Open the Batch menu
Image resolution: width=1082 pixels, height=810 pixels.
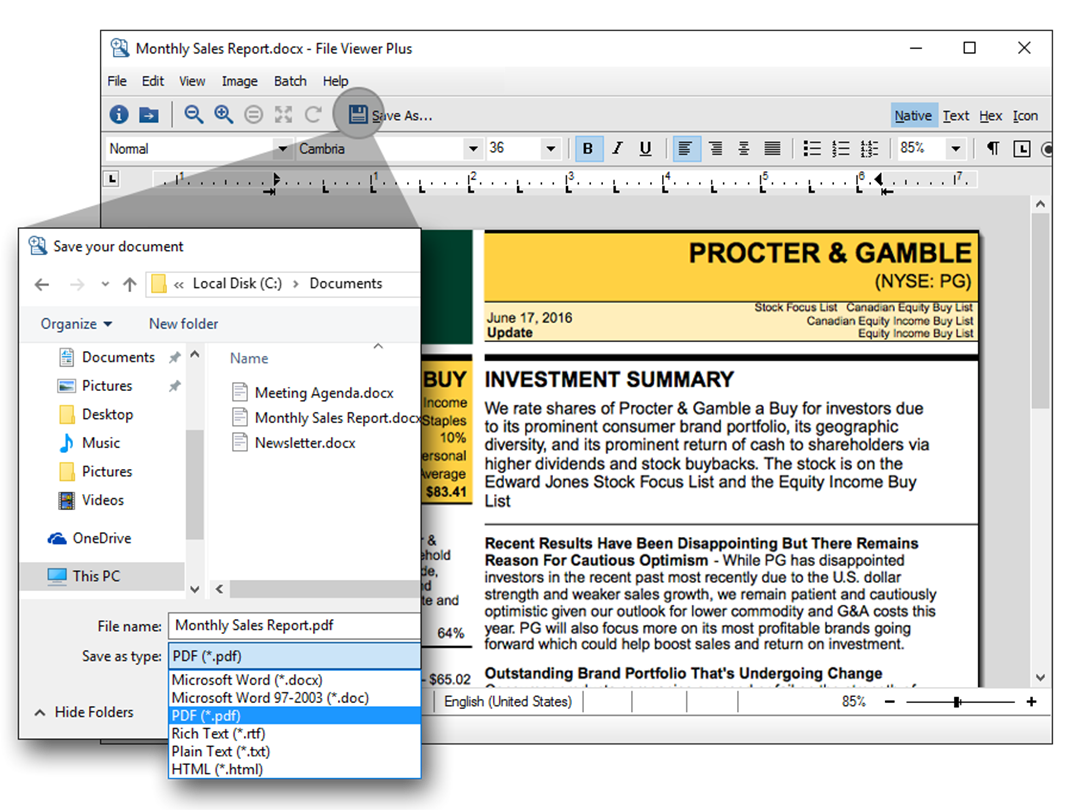[x=290, y=81]
